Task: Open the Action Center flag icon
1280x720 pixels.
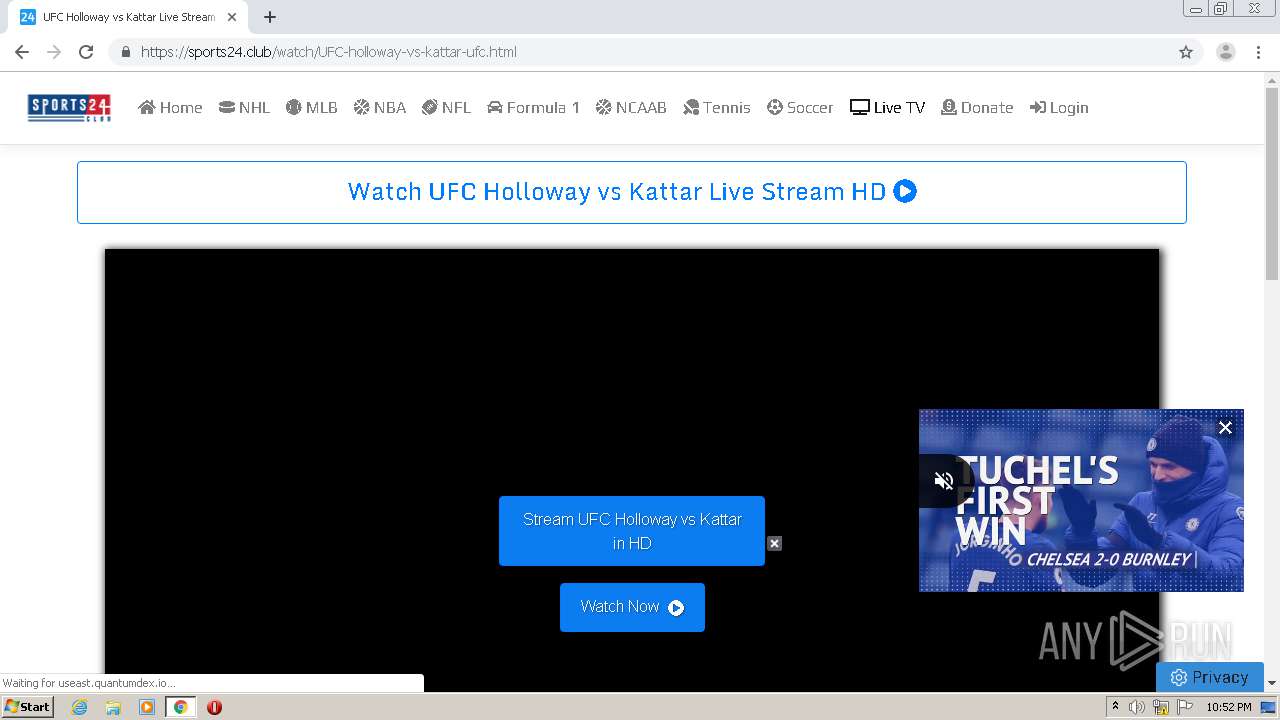Action: point(1185,707)
